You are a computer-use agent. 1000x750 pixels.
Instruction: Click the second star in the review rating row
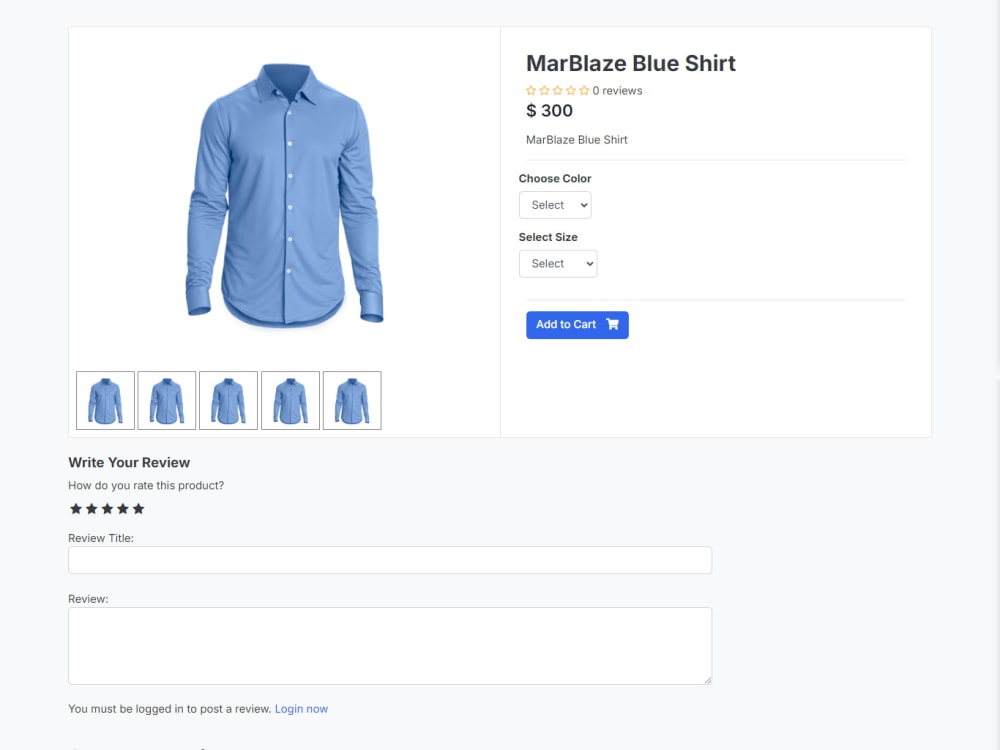[x=92, y=508]
